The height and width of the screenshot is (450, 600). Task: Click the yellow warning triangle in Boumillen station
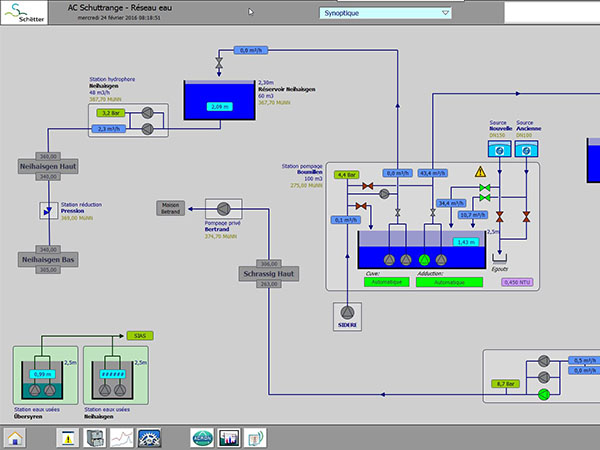coord(480,172)
